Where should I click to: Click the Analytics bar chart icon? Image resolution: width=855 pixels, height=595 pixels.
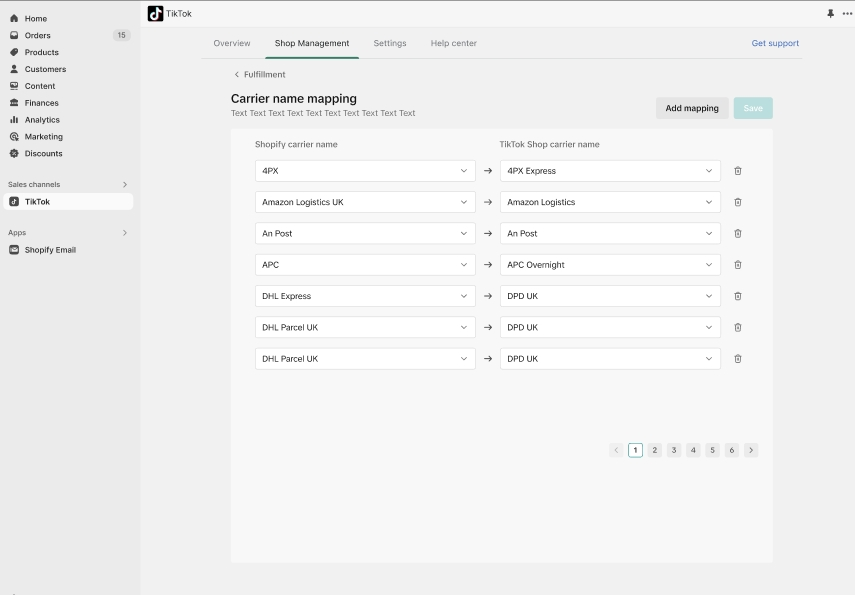pyautogui.click(x=14, y=120)
